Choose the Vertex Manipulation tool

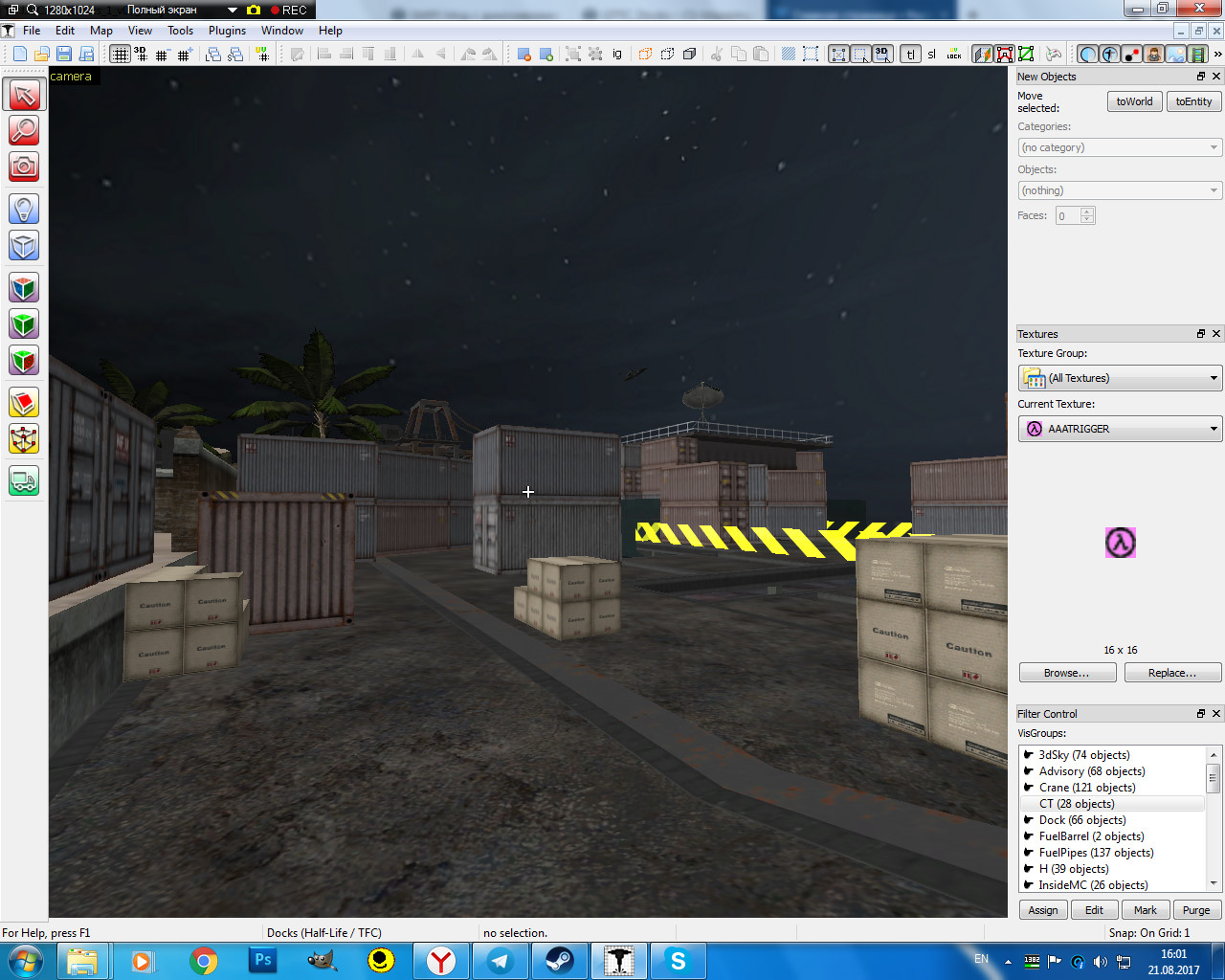tap(24, 439)
